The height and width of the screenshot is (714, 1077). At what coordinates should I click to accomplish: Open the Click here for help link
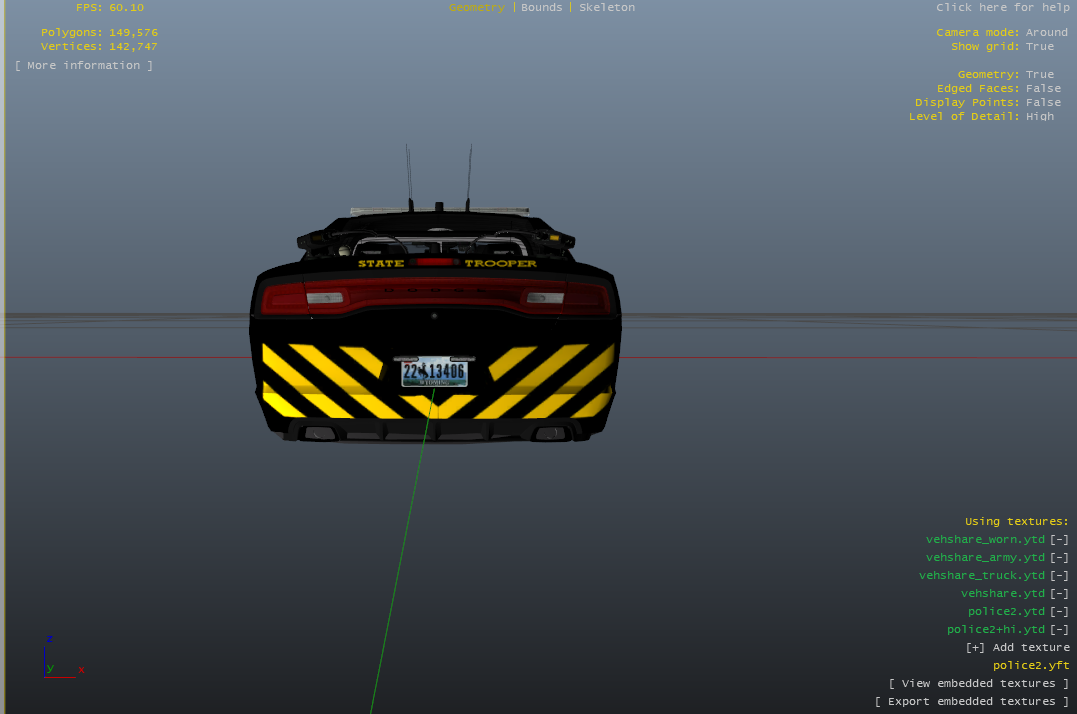1002,8
